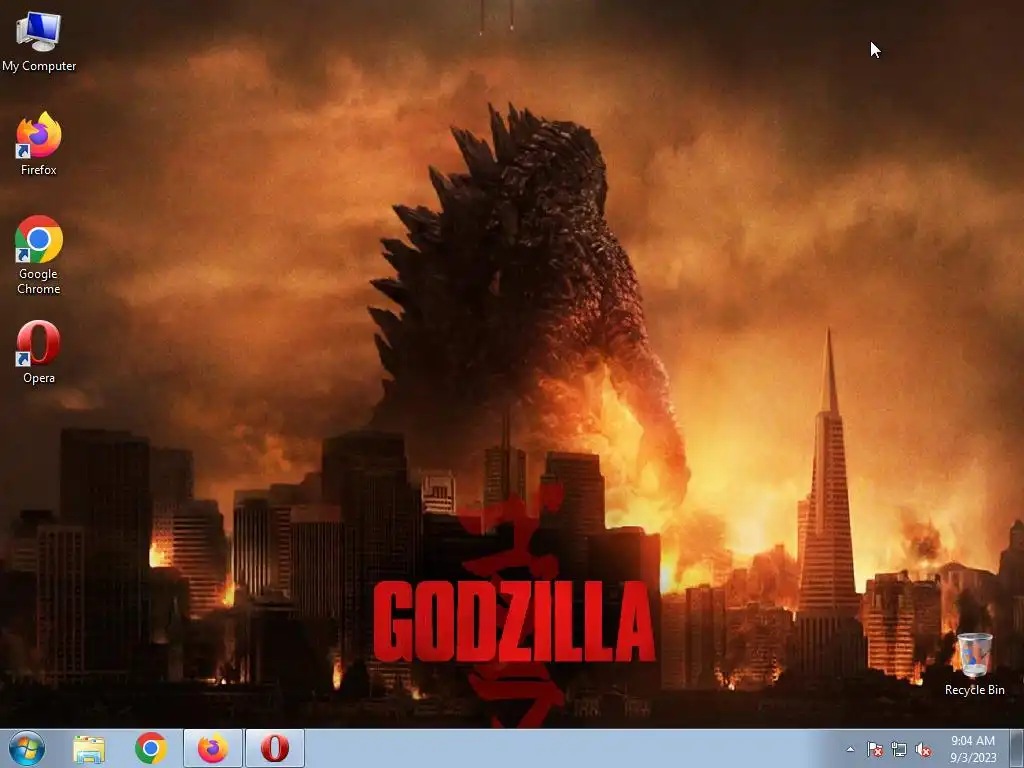
Task: Select the Opera desktop shortcut
Action: coord(39,351)
